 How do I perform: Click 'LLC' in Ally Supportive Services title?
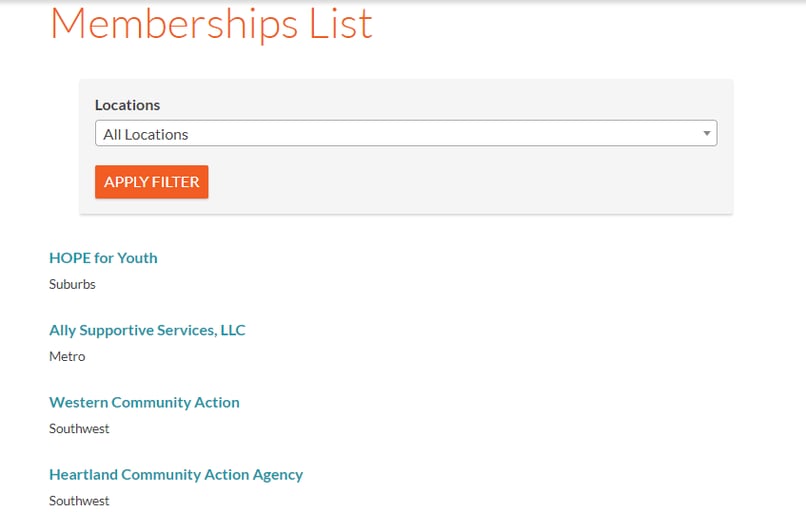(233, 330)
